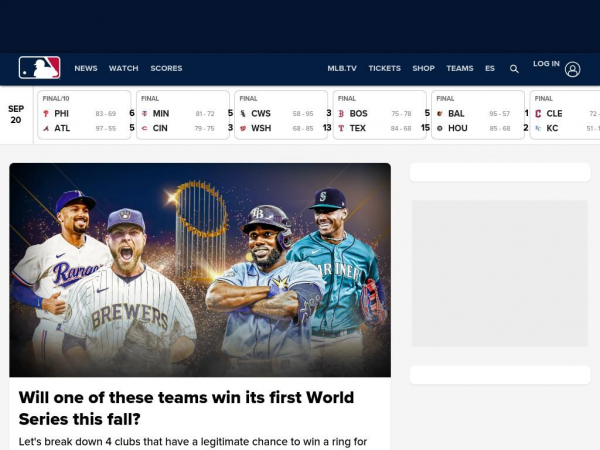Open the Tickets menu

tap(384, 68)
